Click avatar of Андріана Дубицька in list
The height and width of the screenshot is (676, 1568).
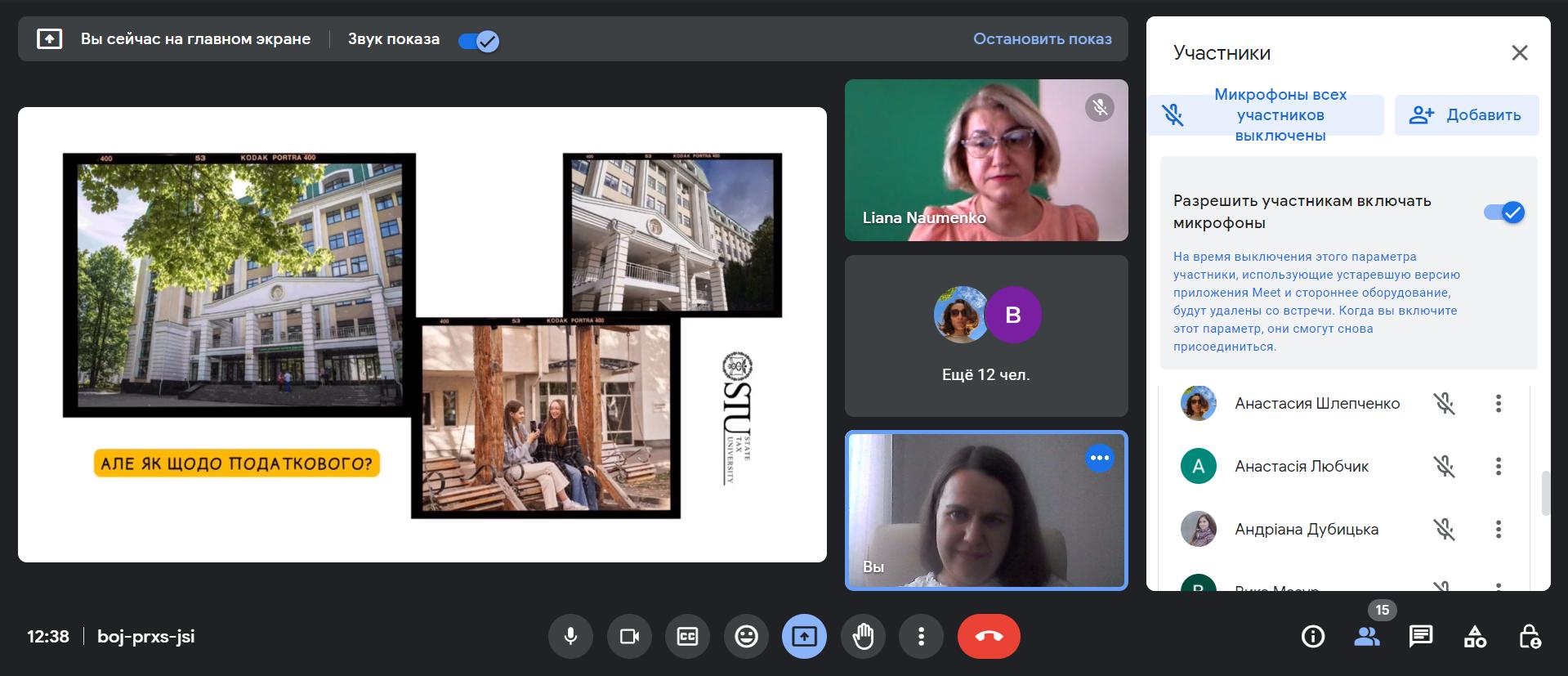[x=1199, y=529]
